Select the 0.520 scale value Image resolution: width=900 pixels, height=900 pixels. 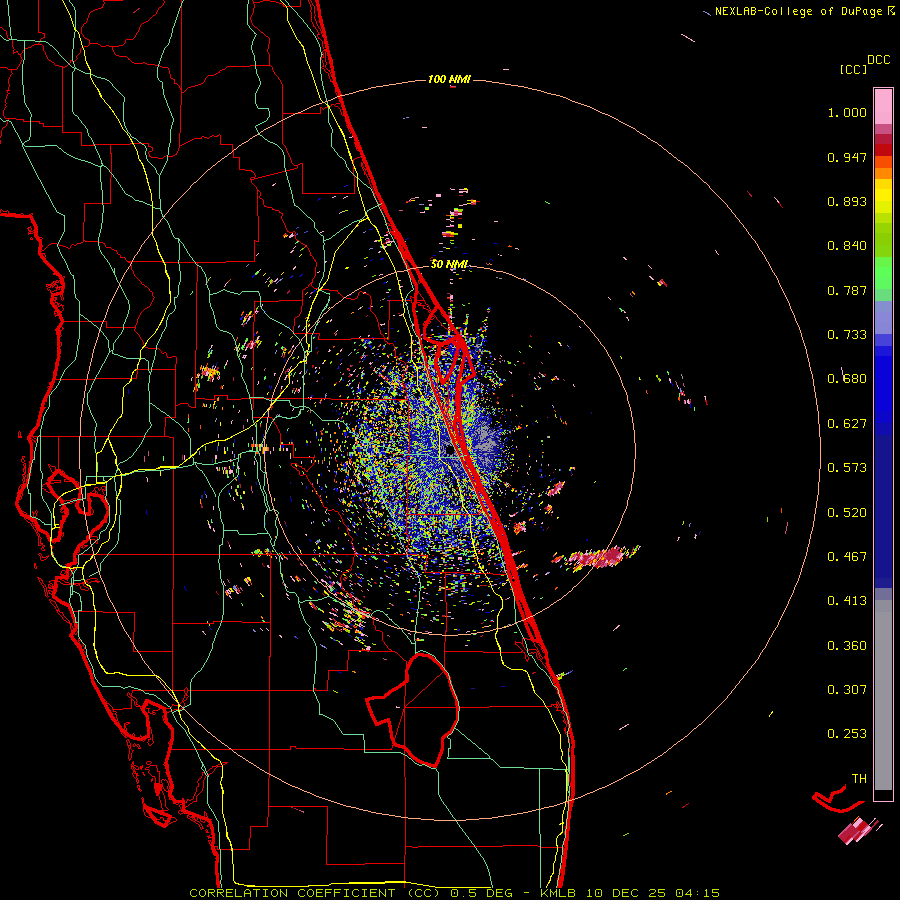coord(847,513)
